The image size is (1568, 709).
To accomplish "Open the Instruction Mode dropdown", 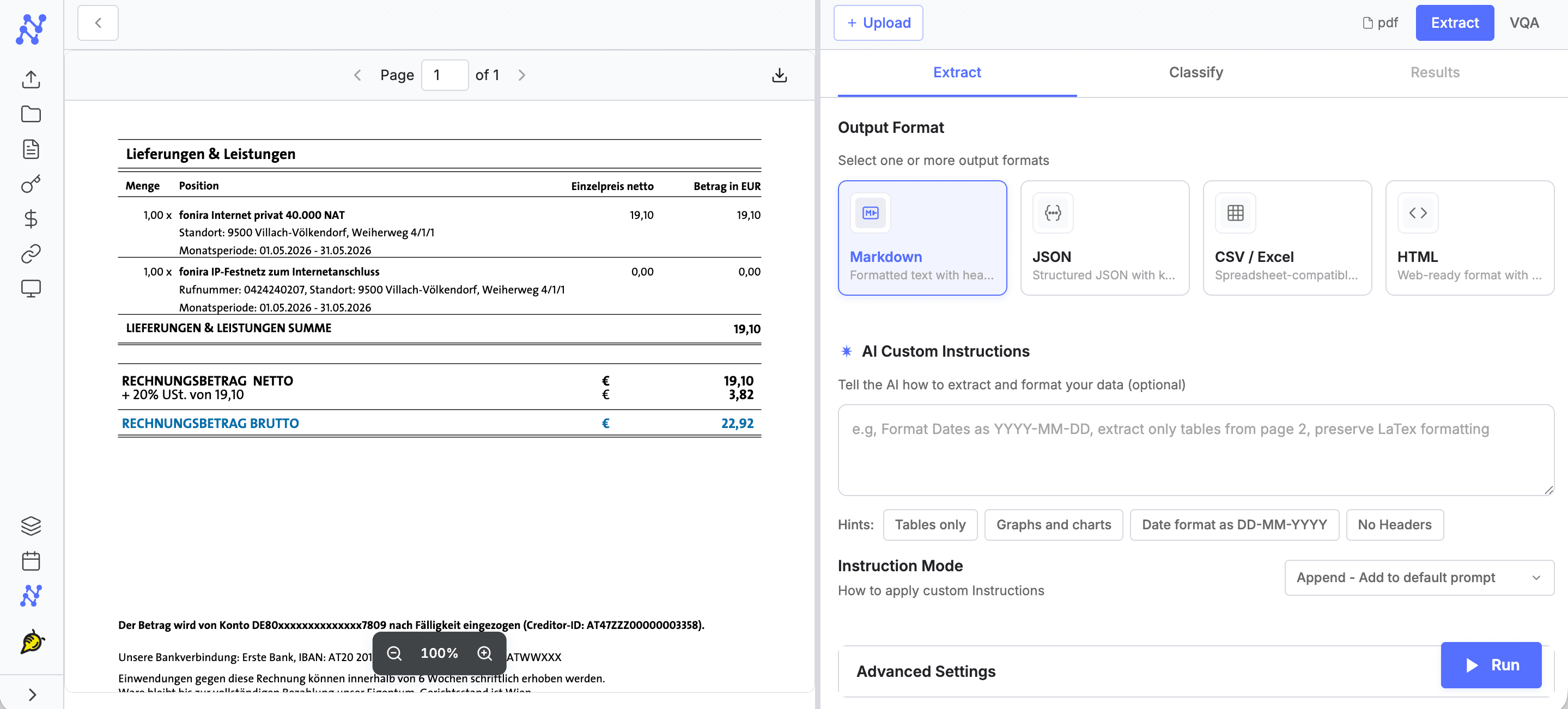I will [1419, 578].
